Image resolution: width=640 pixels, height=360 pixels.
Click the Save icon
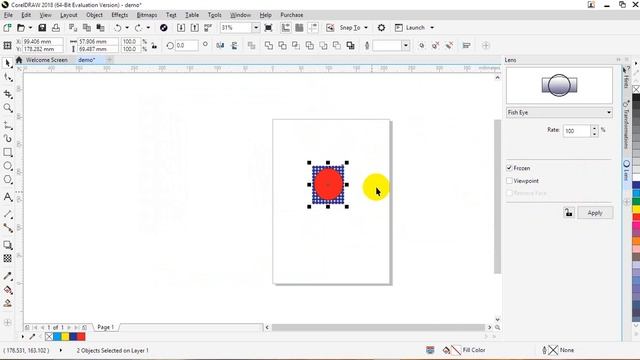click(42, 28)
